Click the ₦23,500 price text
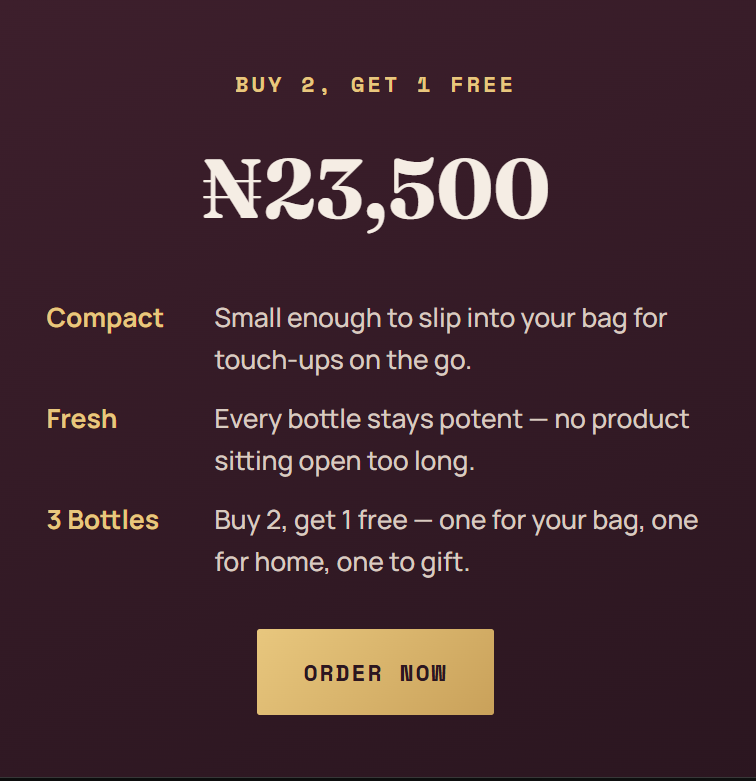This screenshot has width=756, height=781. click(376, 192)
